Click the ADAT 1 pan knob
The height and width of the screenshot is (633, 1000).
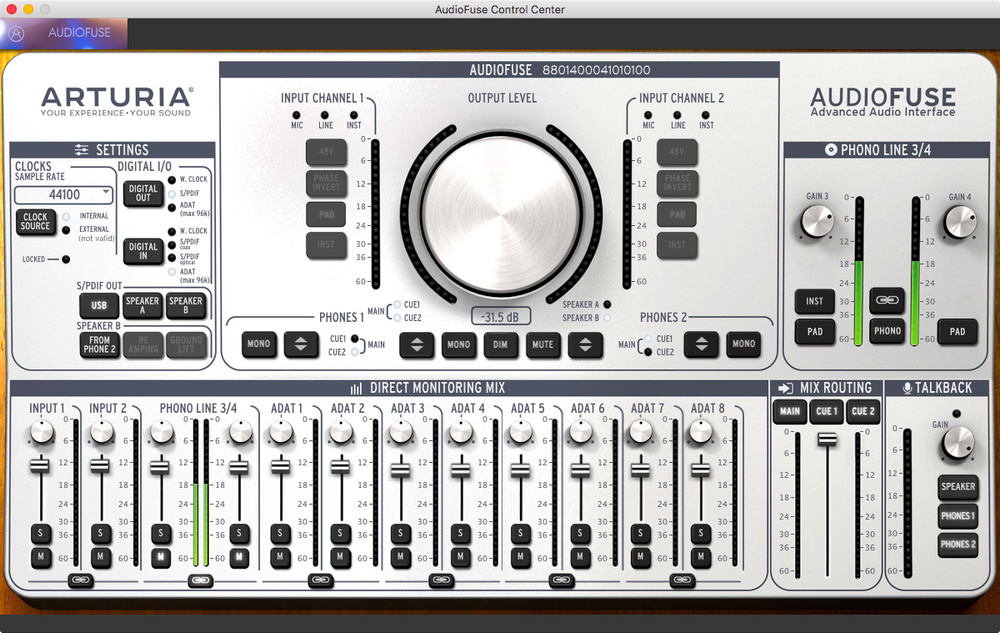(x=281, y=432)
